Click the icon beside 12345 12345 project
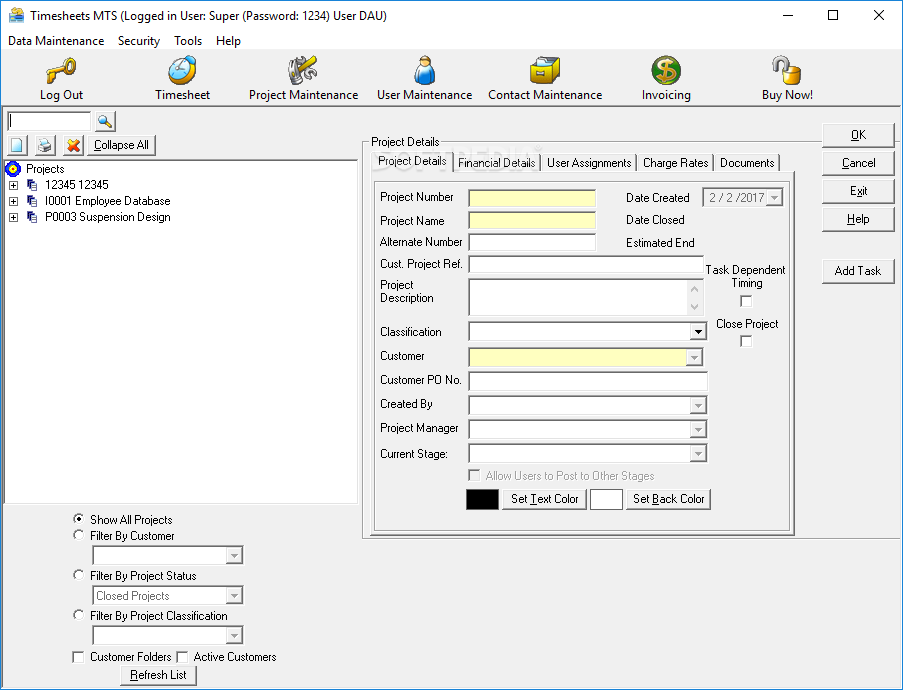This screenshot has width=903, height=690. [x=32, y=185]
